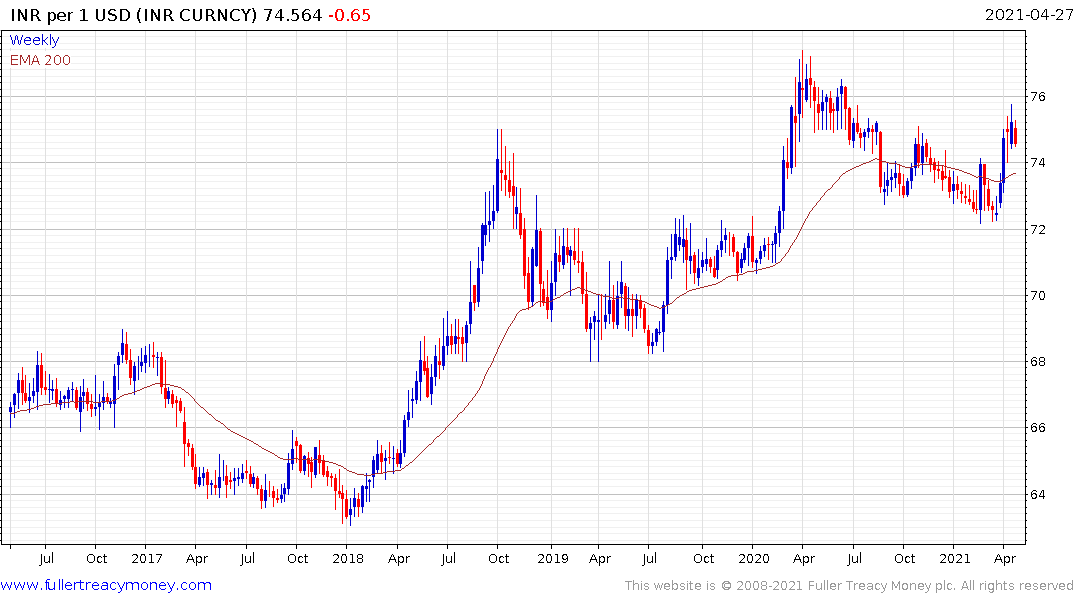Screen dimensions: 1075x600
Task: Click the y-axis label '74'
Action: pyautogui.click(x=1037, y=163)
